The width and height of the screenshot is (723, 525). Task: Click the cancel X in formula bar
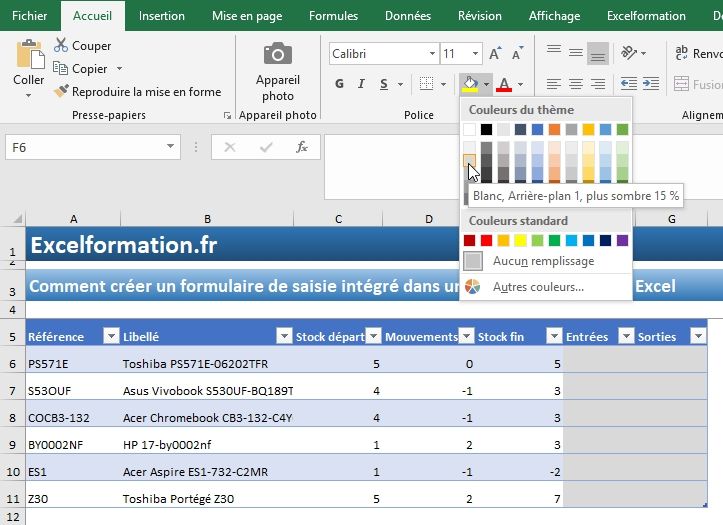(230, 147)
